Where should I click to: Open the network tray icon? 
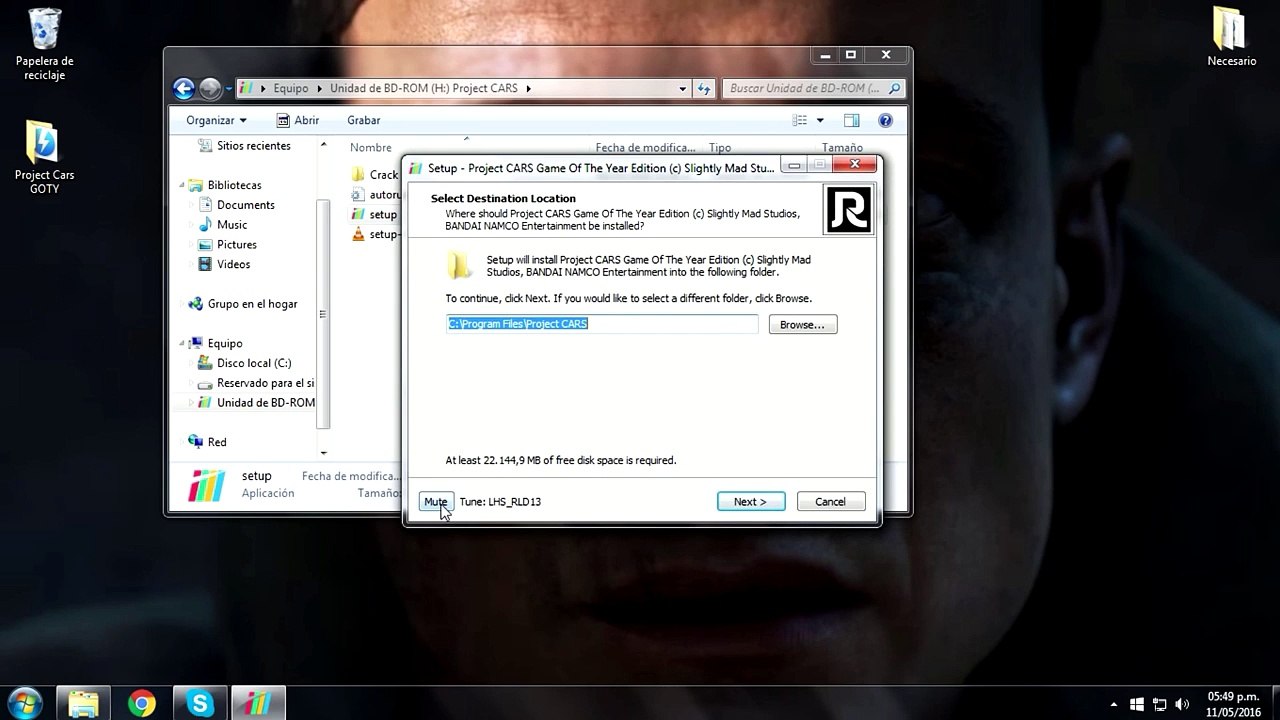pos(1160,704)
